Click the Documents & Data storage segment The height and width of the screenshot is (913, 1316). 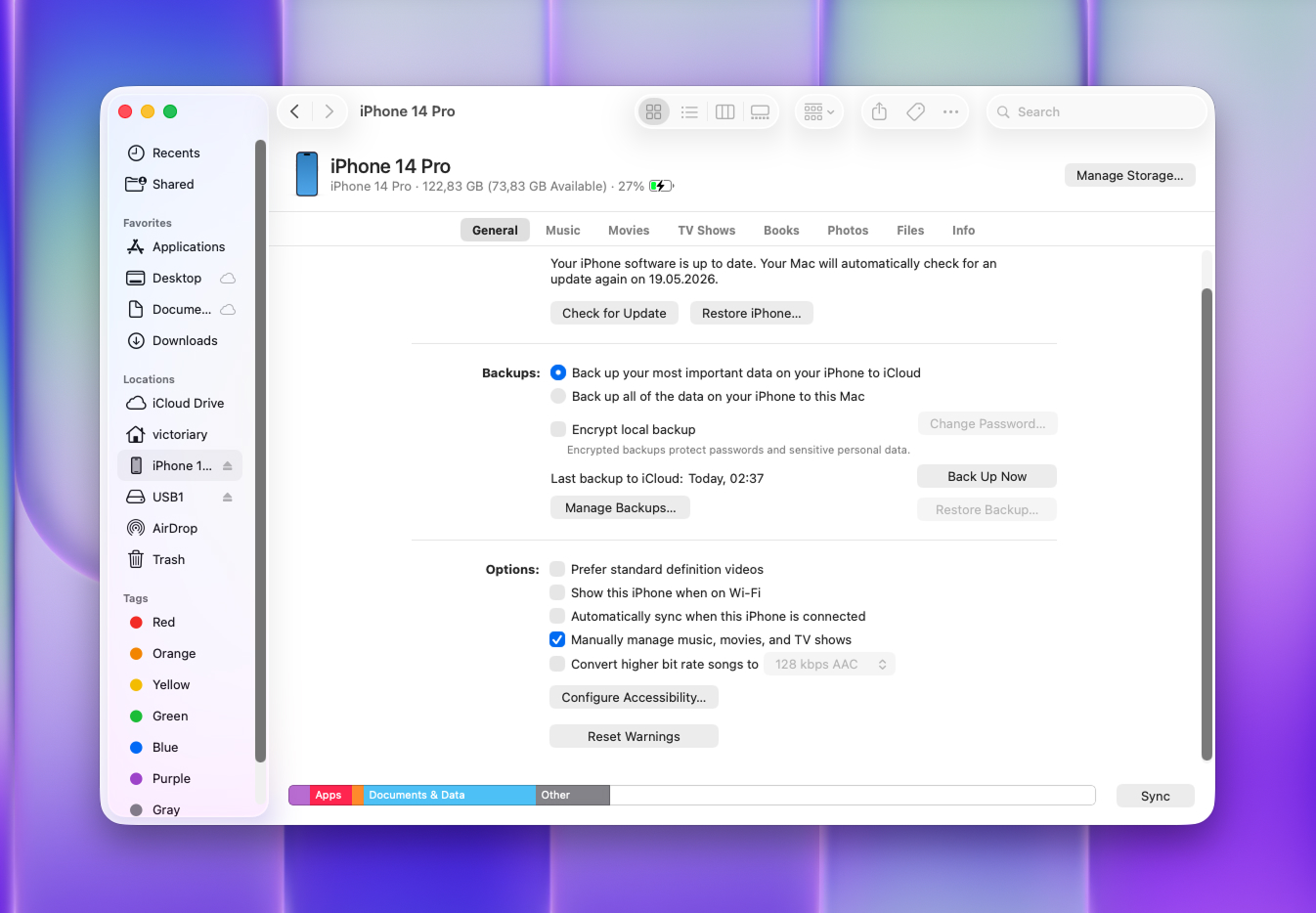click(450, 795)
